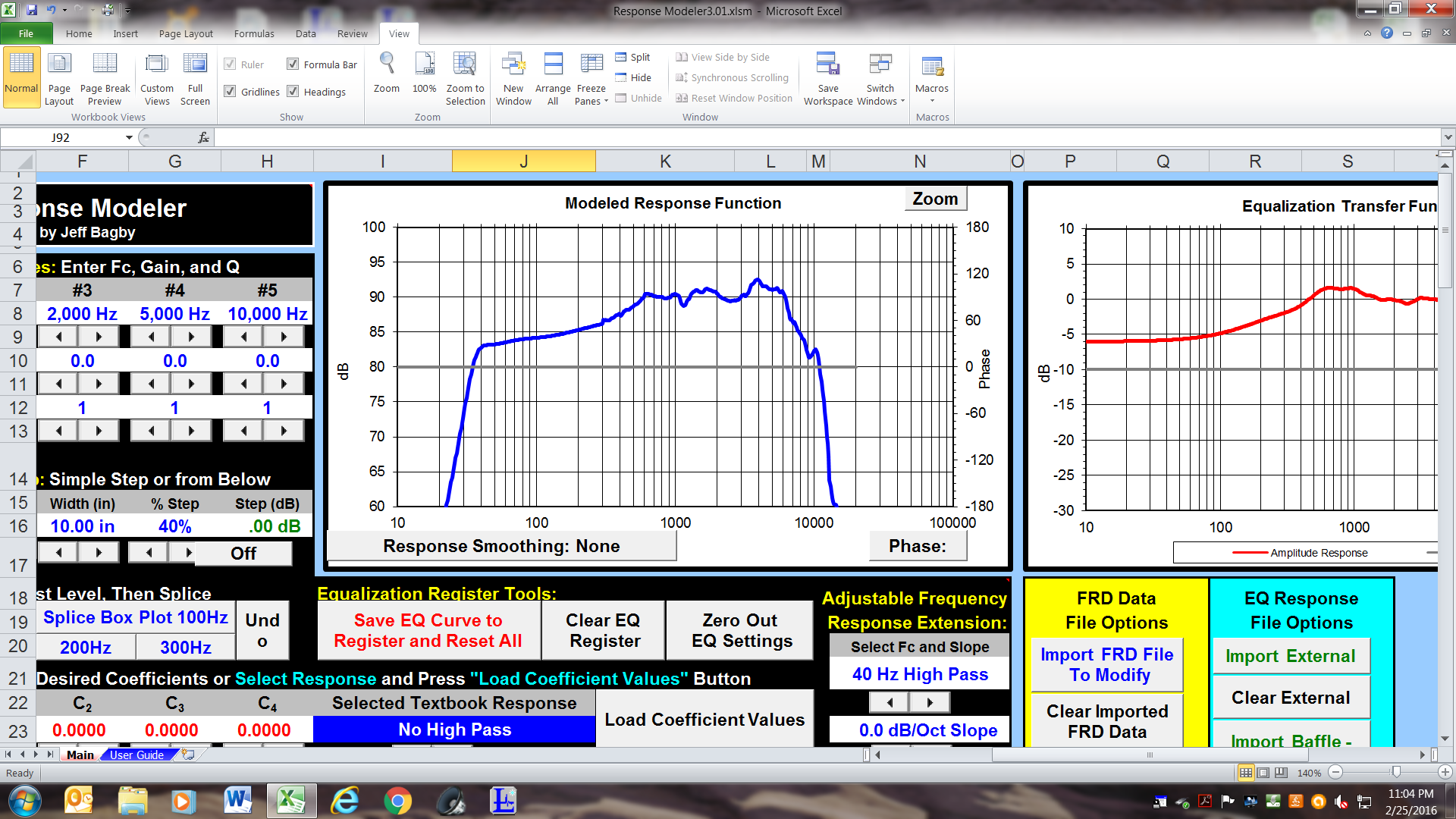Open the Data ribbon tab
The height and width of the screenshot is (819, 1456).
click(306, 33)
